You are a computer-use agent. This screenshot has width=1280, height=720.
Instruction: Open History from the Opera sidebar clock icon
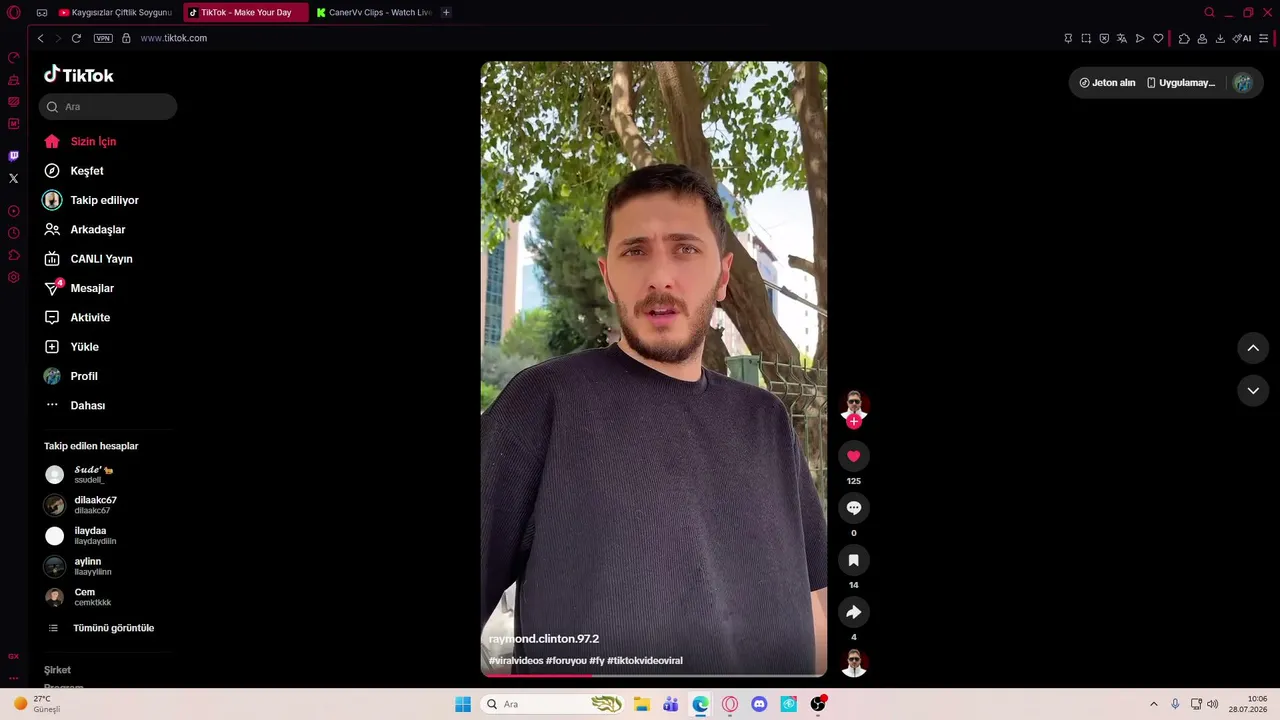[x=13, y=233]
